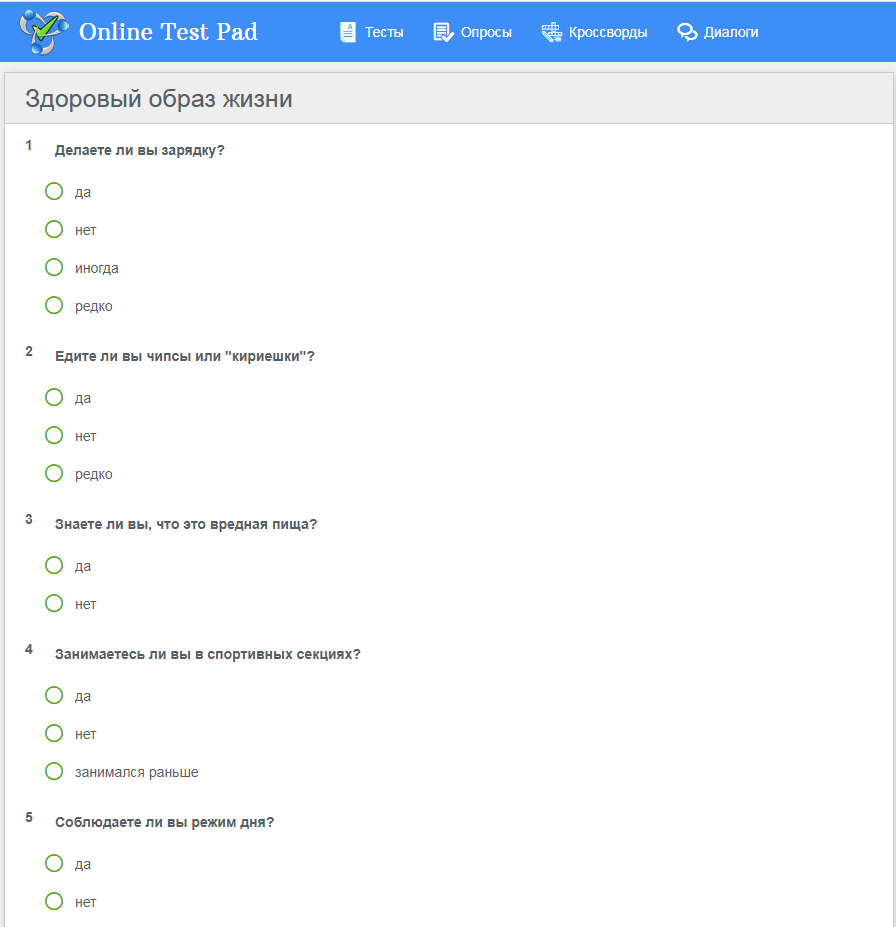Open the Тесты menu item
Image resolution: width=896 pixels, height=927 pixels.
(x=384, y=32)
